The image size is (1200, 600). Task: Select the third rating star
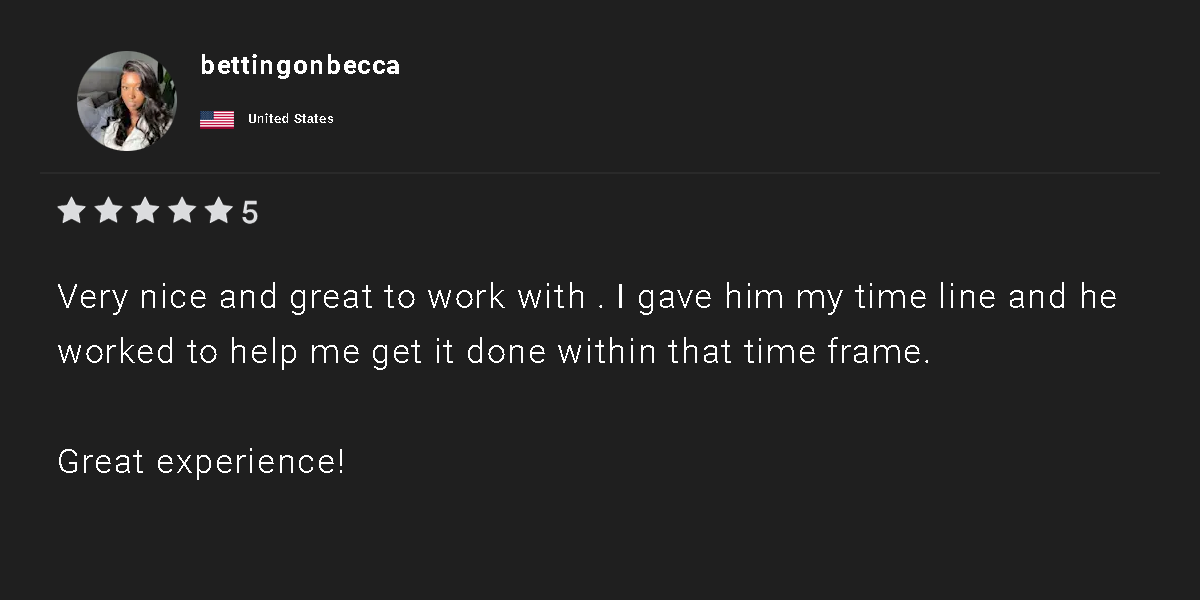point(145,211)
